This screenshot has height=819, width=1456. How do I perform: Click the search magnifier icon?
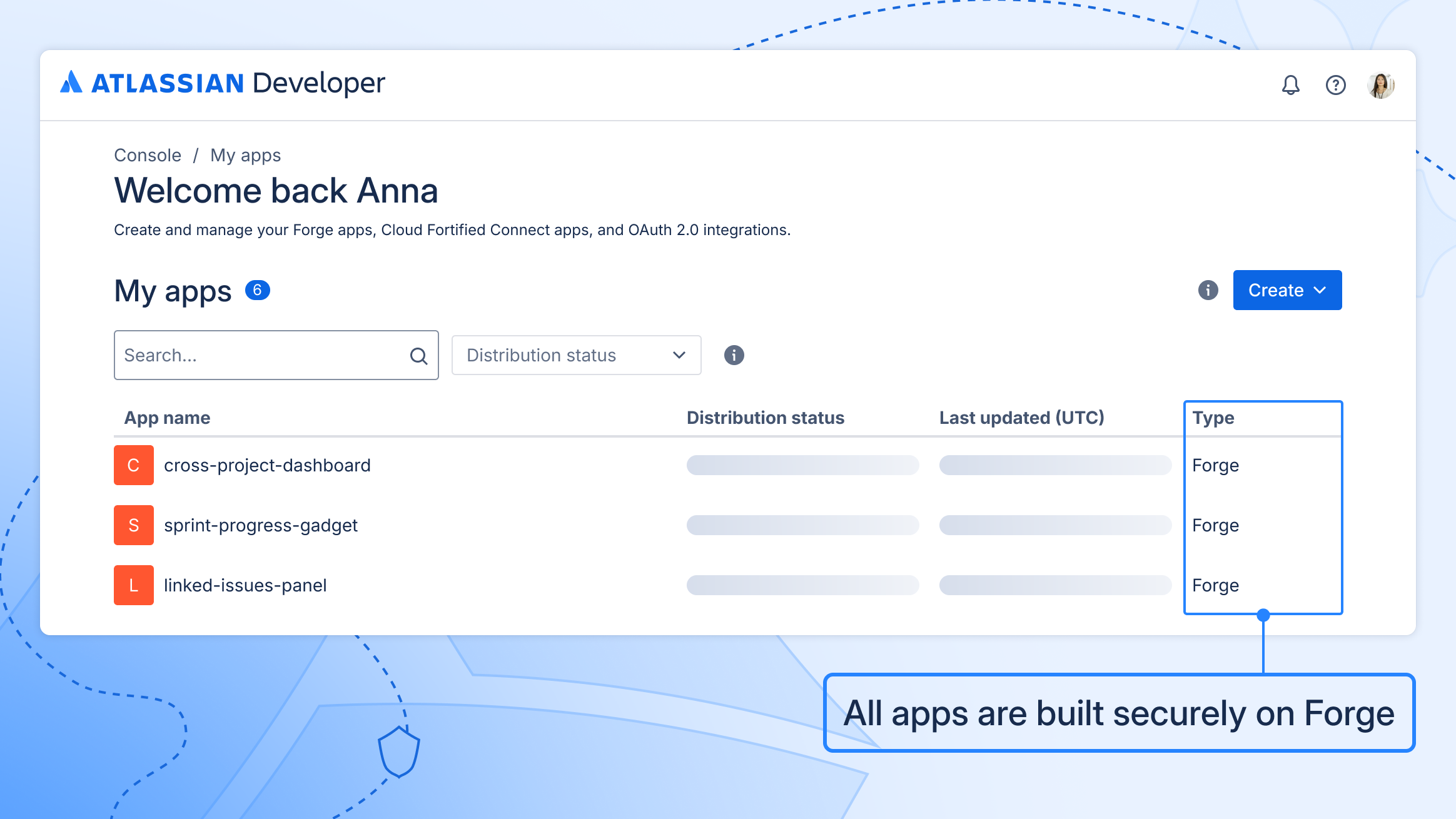[418, 355]
